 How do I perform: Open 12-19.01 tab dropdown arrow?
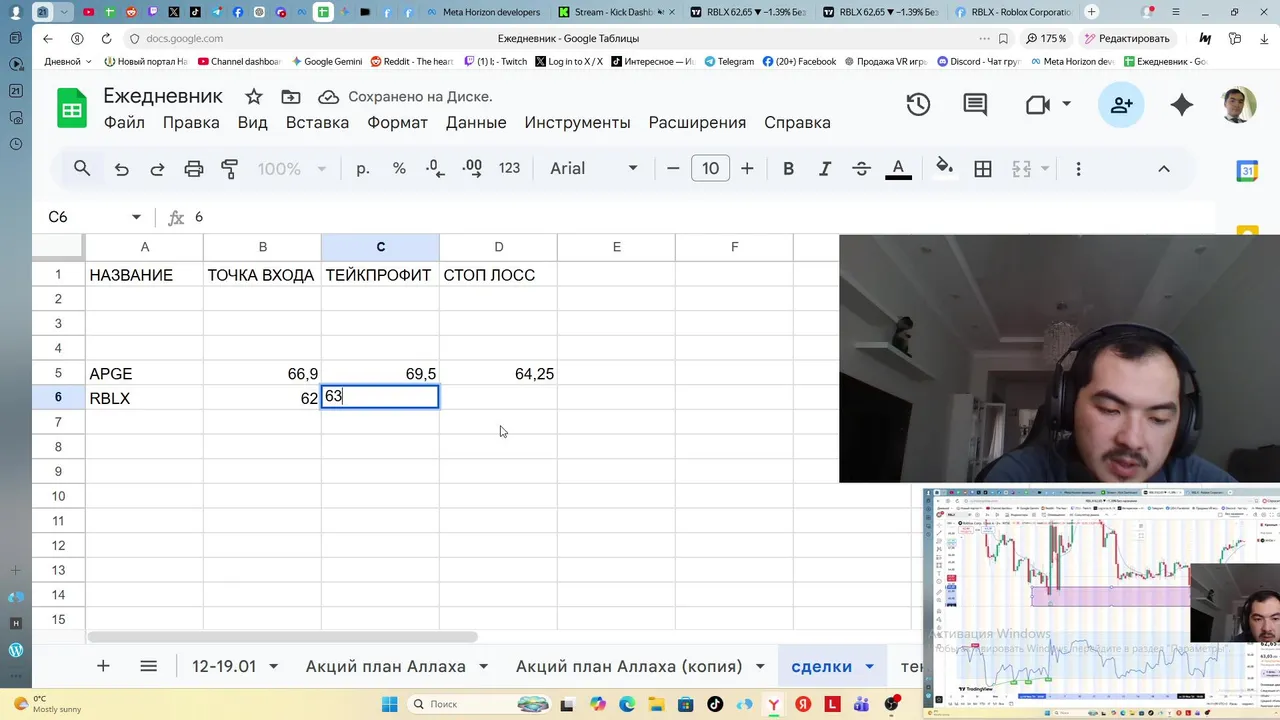pos(274,667)
